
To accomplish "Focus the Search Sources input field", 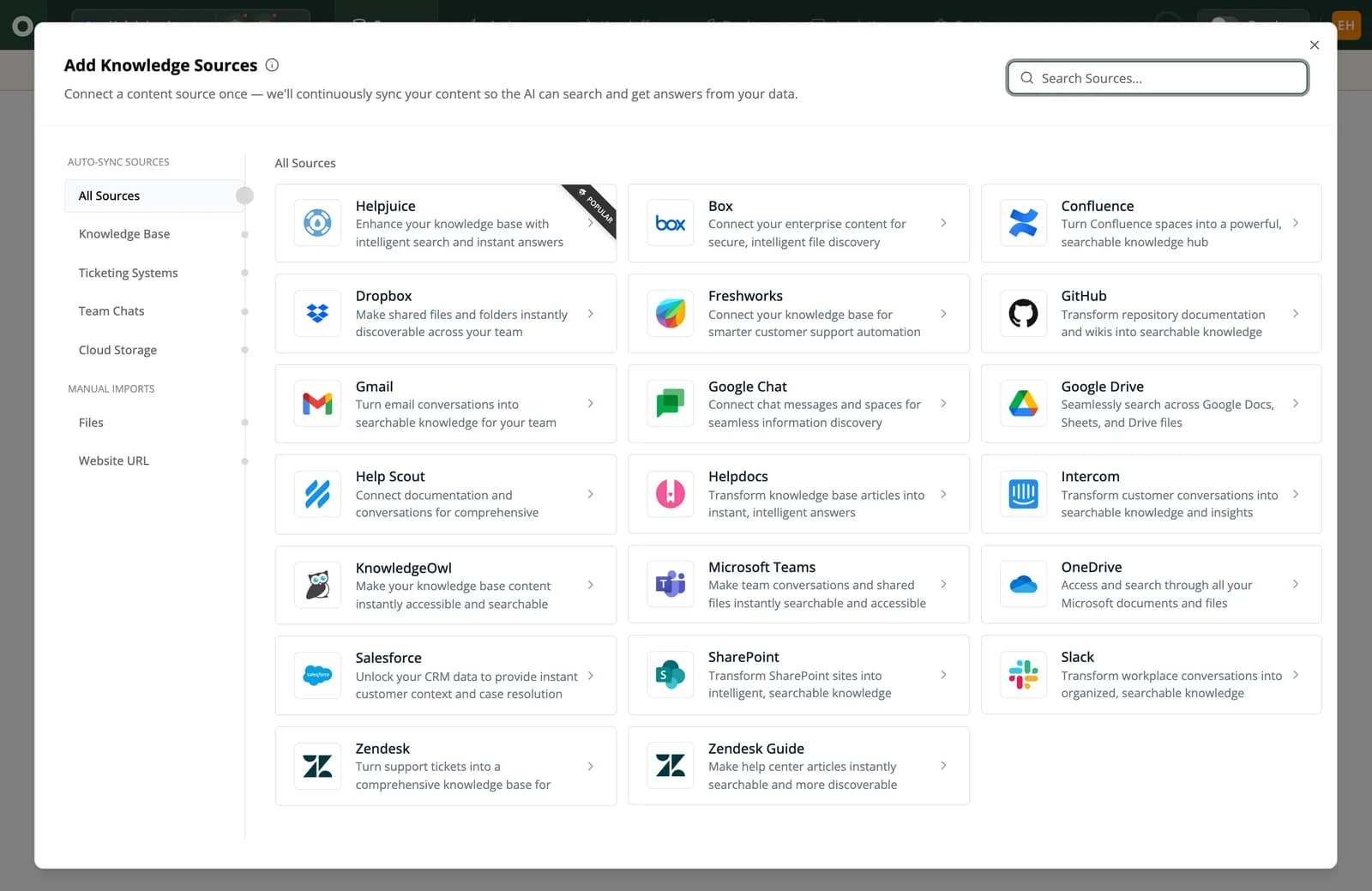I will 1158,78.
